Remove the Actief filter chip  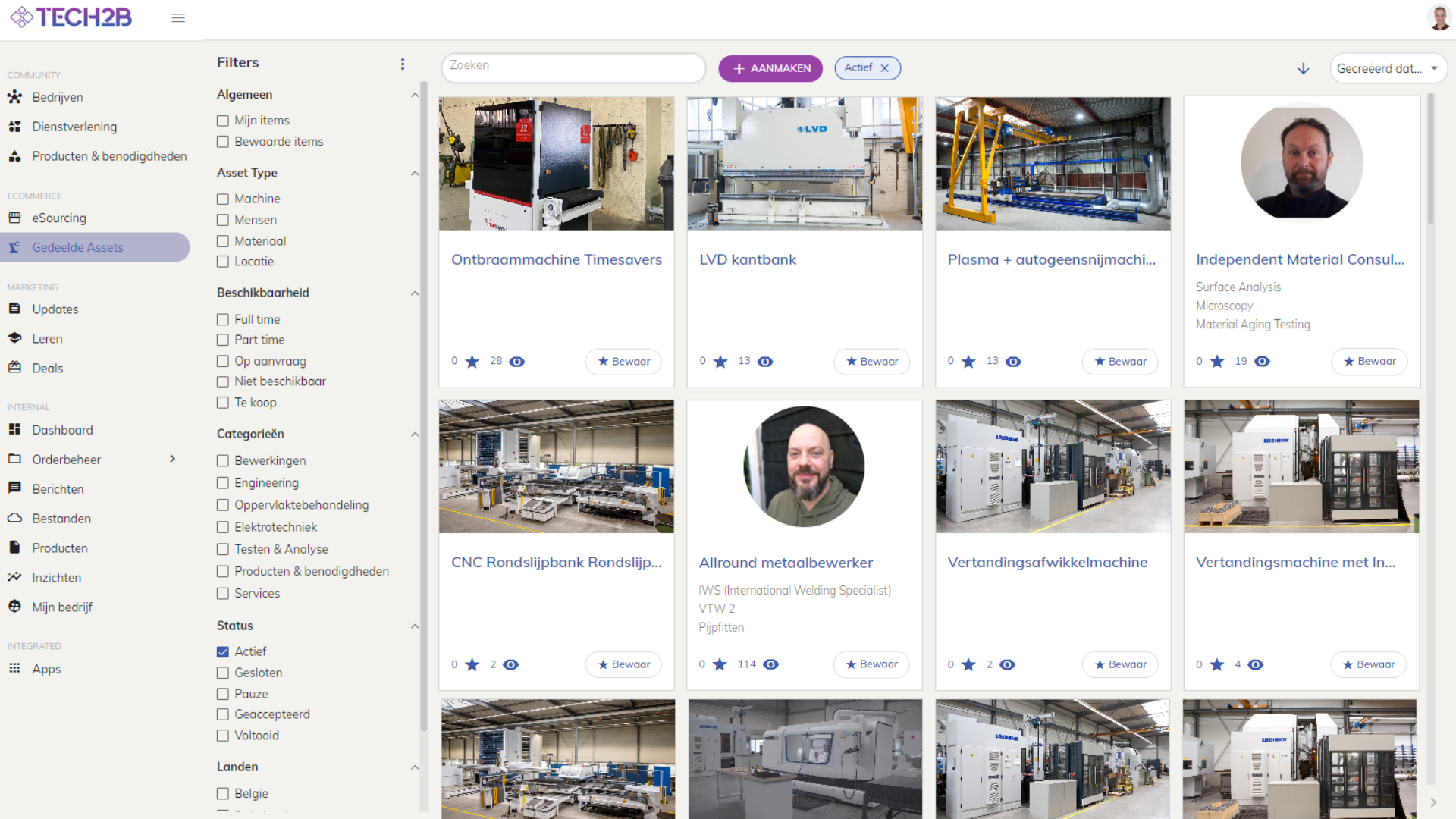tap(884, 68)
